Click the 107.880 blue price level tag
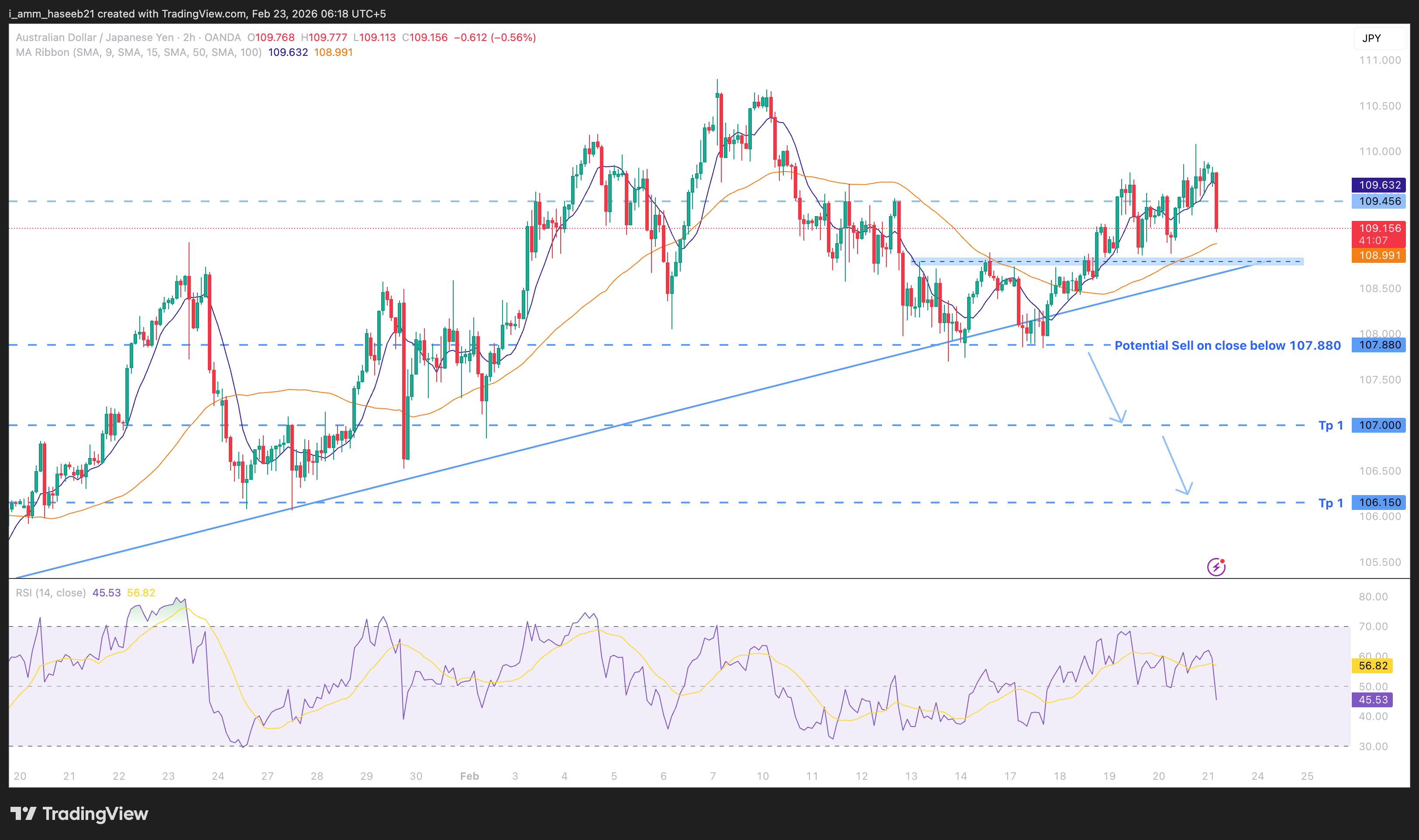1419x840 pixels. click(1379, 345)
